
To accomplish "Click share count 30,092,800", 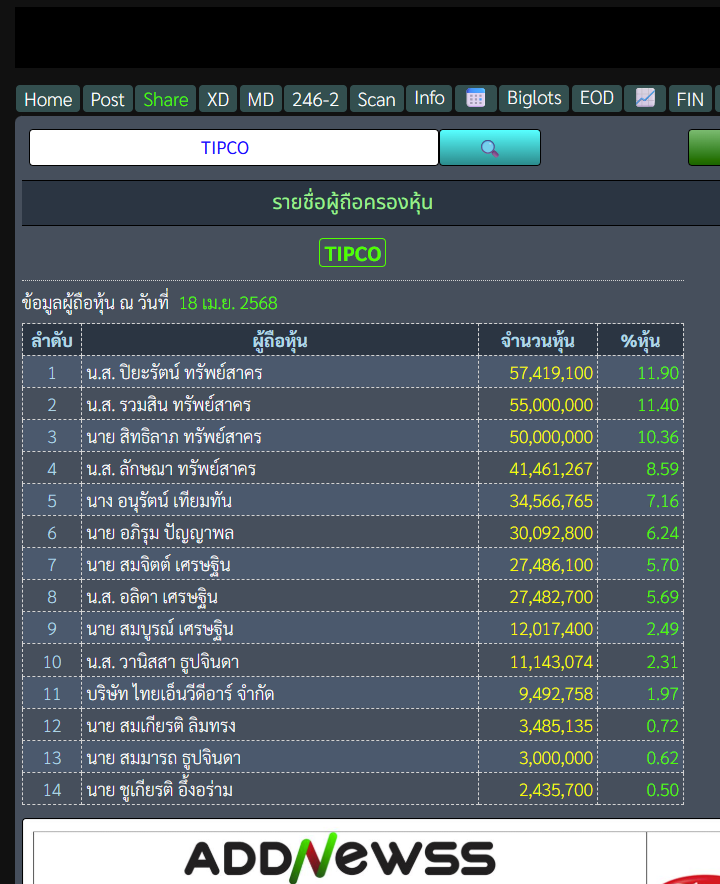I will coord(551,533).
